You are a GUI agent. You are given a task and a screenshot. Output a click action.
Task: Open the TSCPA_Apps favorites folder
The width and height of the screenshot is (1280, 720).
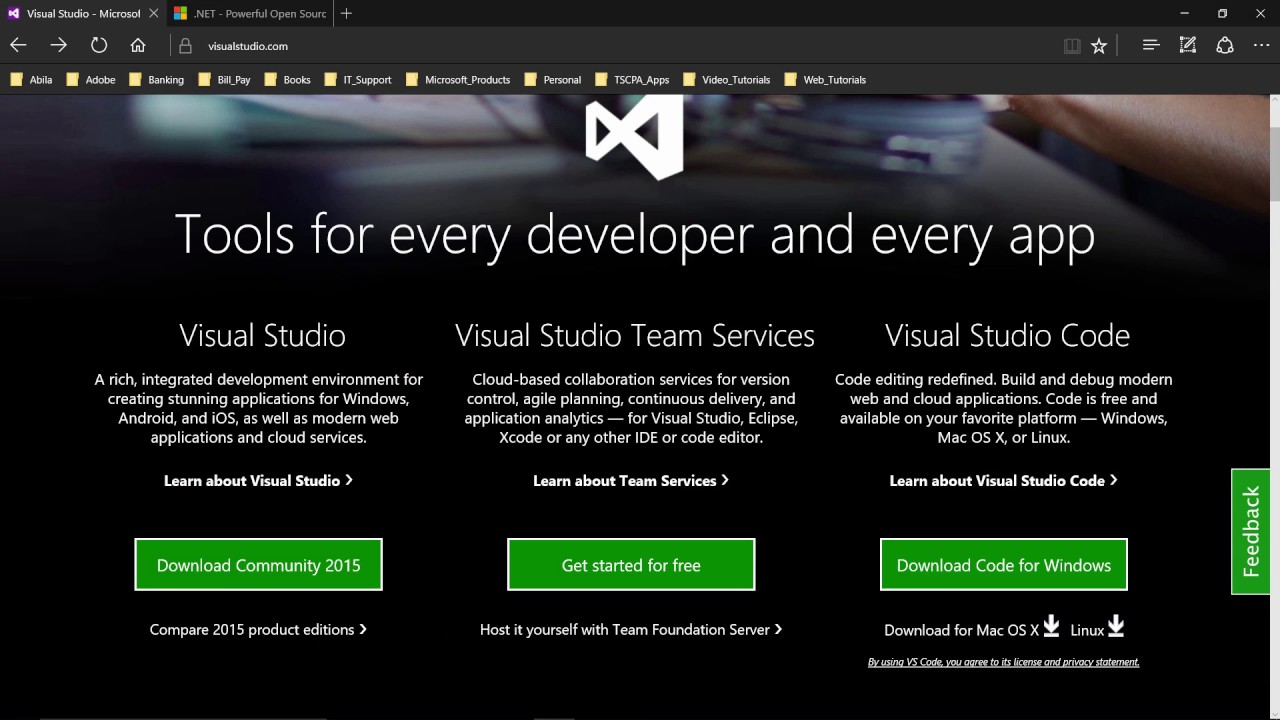pyautogui.click(x=632, y=80)
